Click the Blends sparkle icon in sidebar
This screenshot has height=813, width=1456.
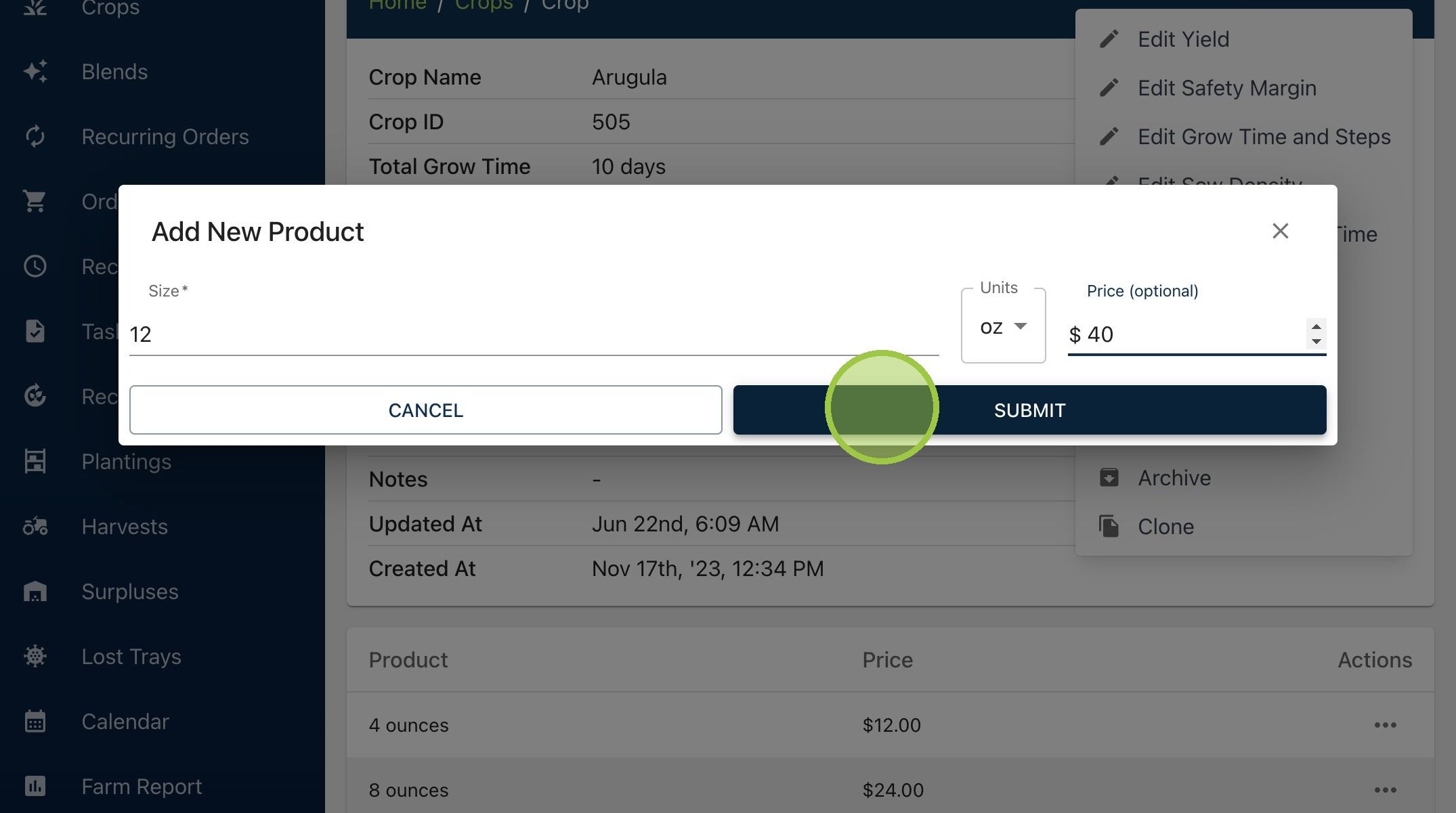(x=35, y=72)
